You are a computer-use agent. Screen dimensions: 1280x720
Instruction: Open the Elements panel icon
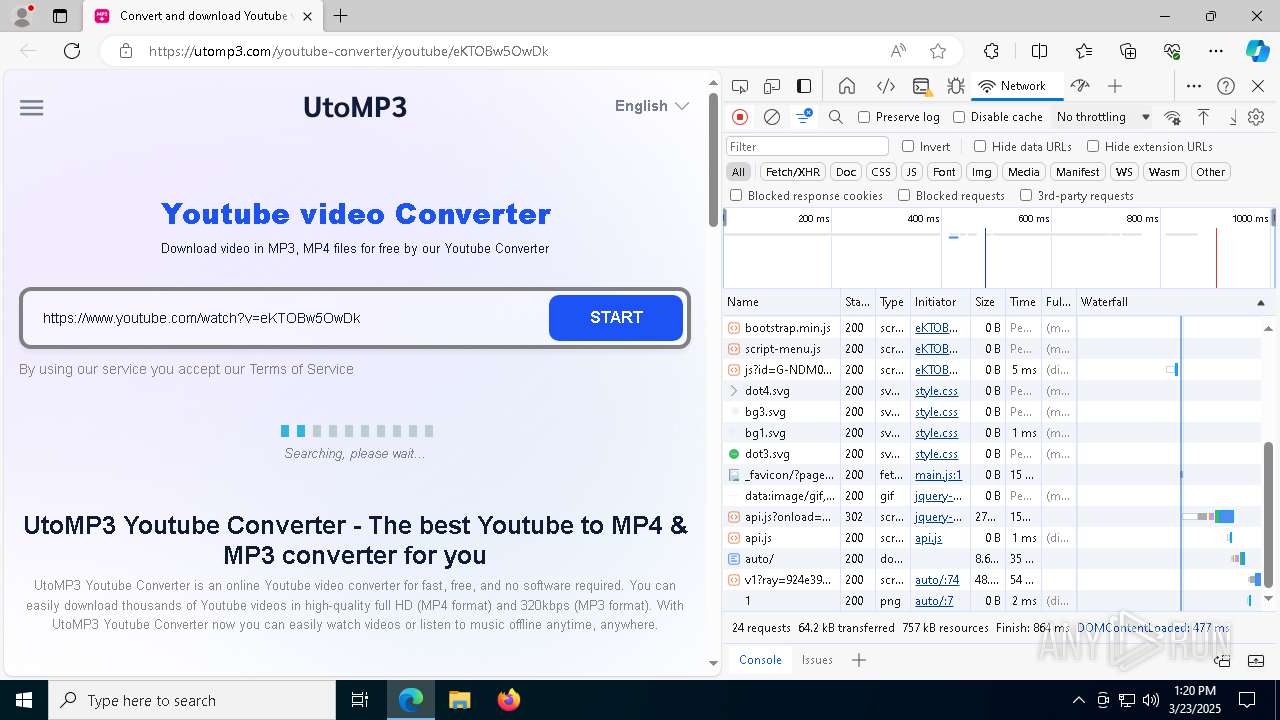click(x=885, y=86)
